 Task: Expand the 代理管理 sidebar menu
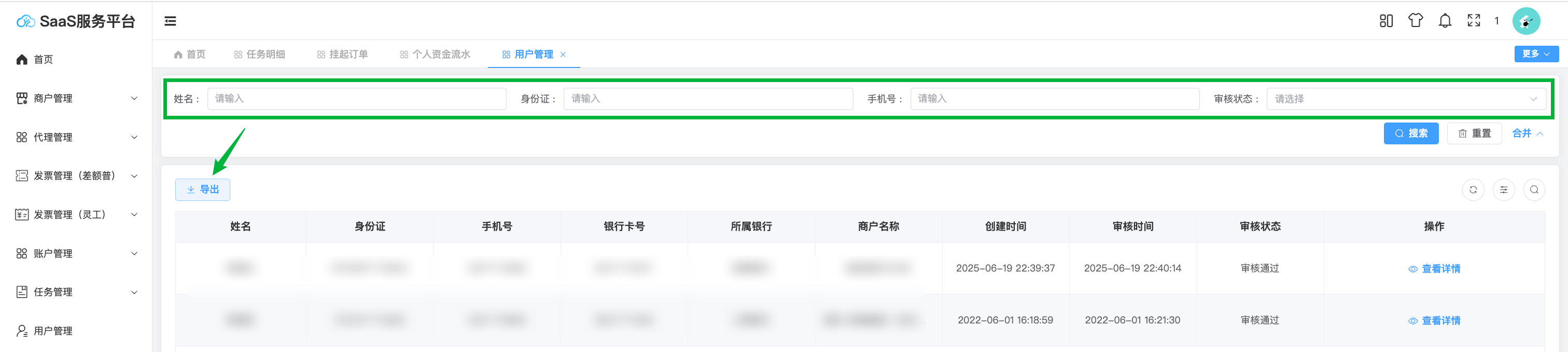76,138
